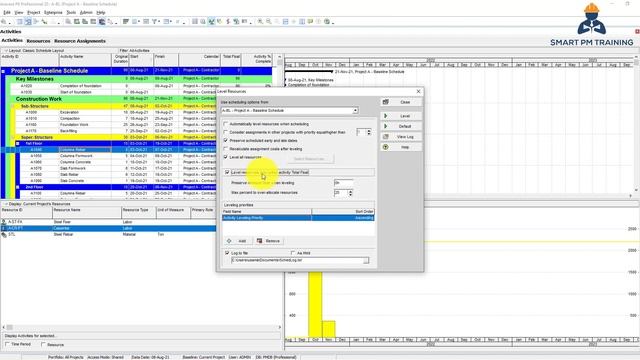
Task: Toggle Automatically level resources when scheduling
Action: click(226, 124)
